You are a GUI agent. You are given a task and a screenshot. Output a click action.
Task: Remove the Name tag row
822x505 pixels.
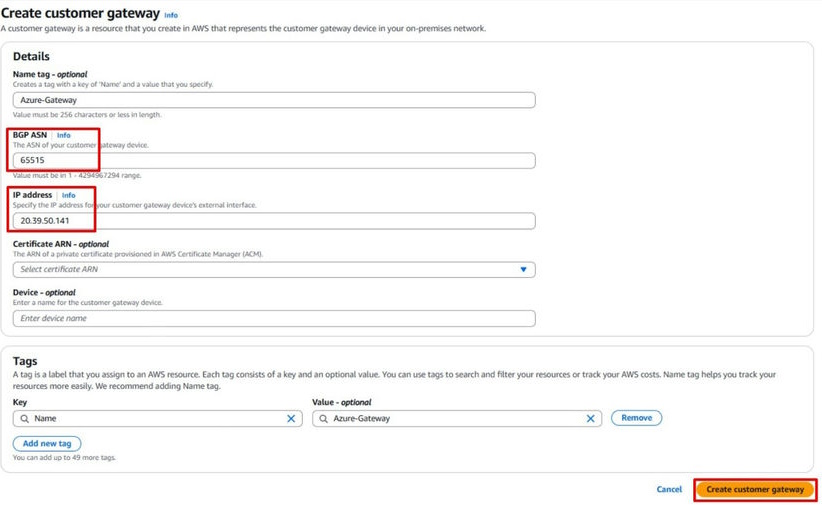(636, 418)
